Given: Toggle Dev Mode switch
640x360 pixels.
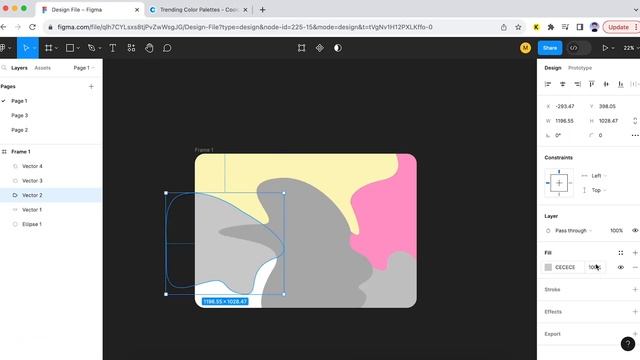Looking at the screenshot, I should tap(579, 48).
